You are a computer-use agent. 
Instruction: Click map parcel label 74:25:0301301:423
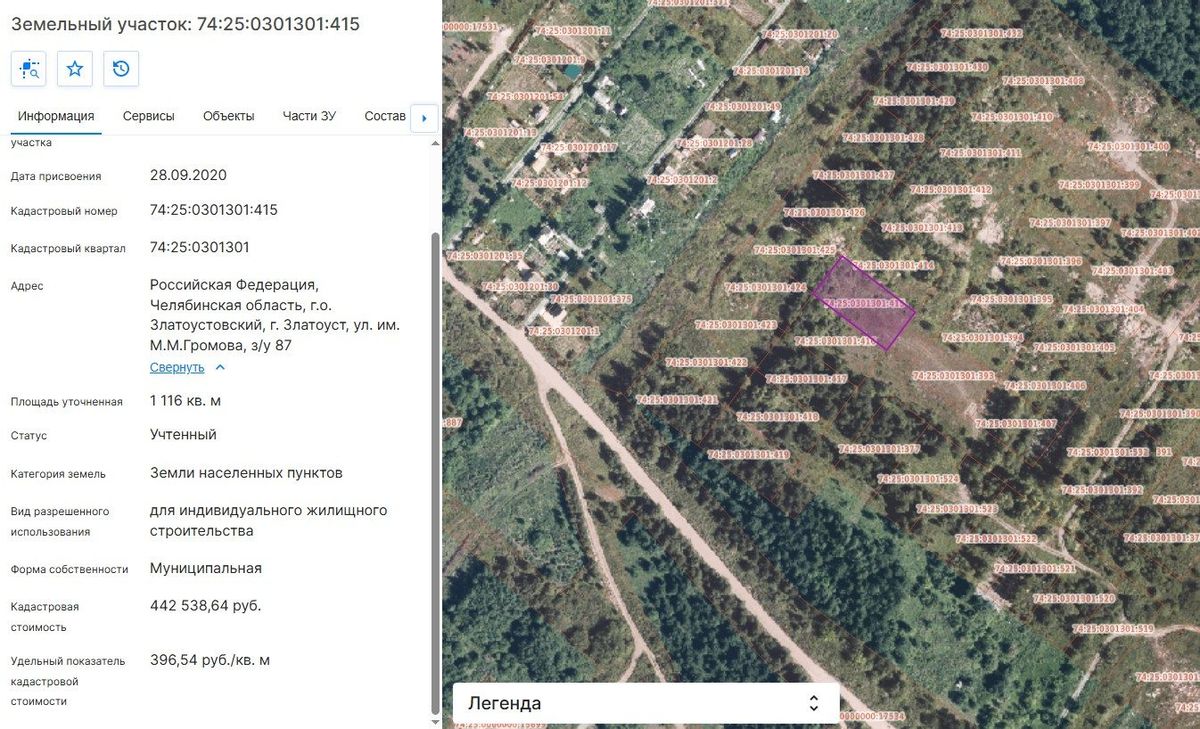[x=735, y=325]
